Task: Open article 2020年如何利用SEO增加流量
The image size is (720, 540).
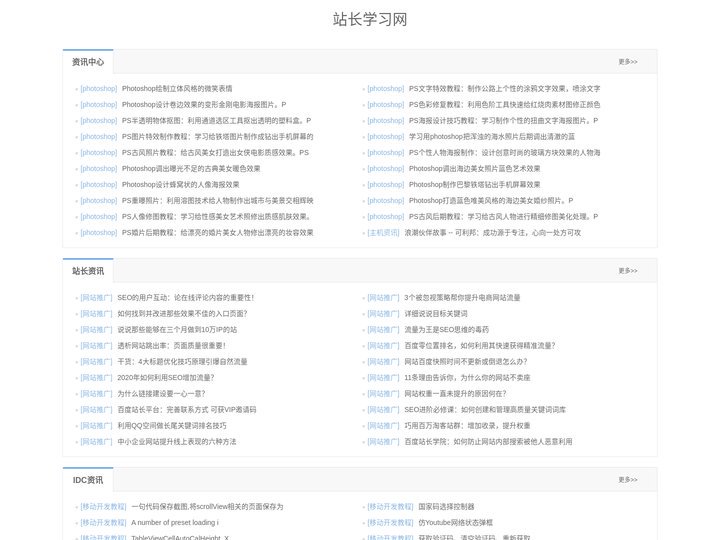Action: (166, 378)
